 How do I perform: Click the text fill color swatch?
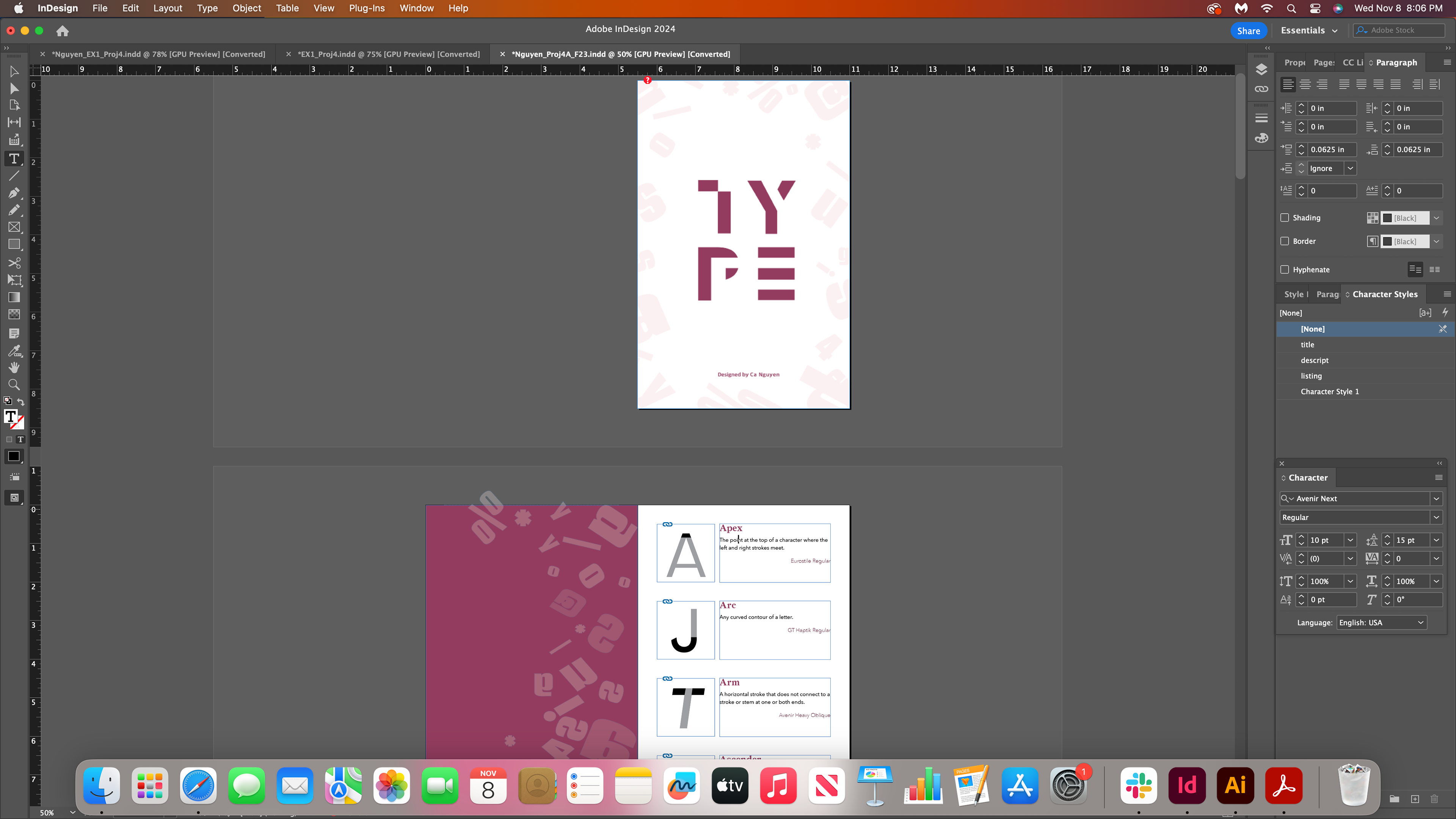coord(11,417)
